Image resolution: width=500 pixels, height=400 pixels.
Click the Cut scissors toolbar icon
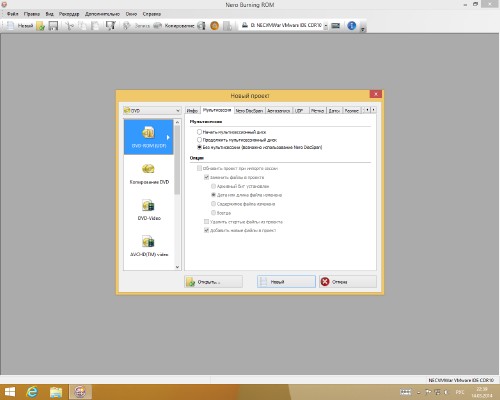click(69, 26)
